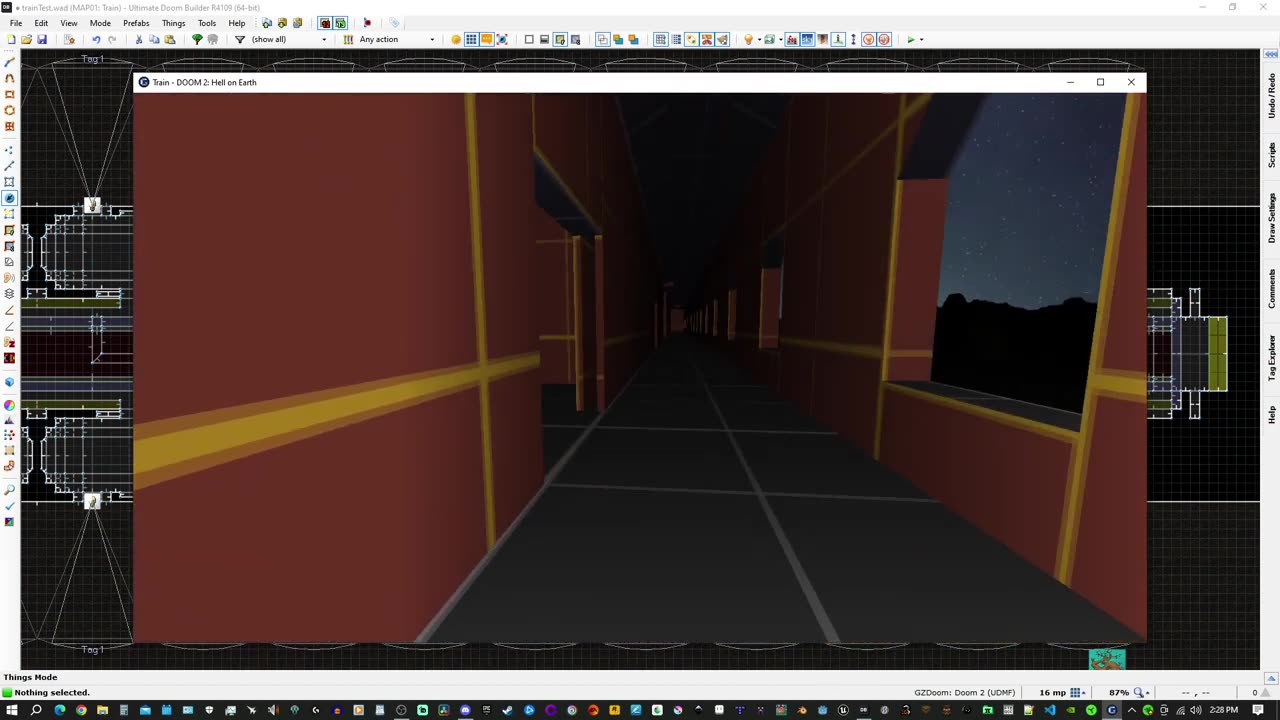Select the Draw Grid tool
Image resolution: width=1280 pixels, height=720 pixels.
click(x=10, y=126)
